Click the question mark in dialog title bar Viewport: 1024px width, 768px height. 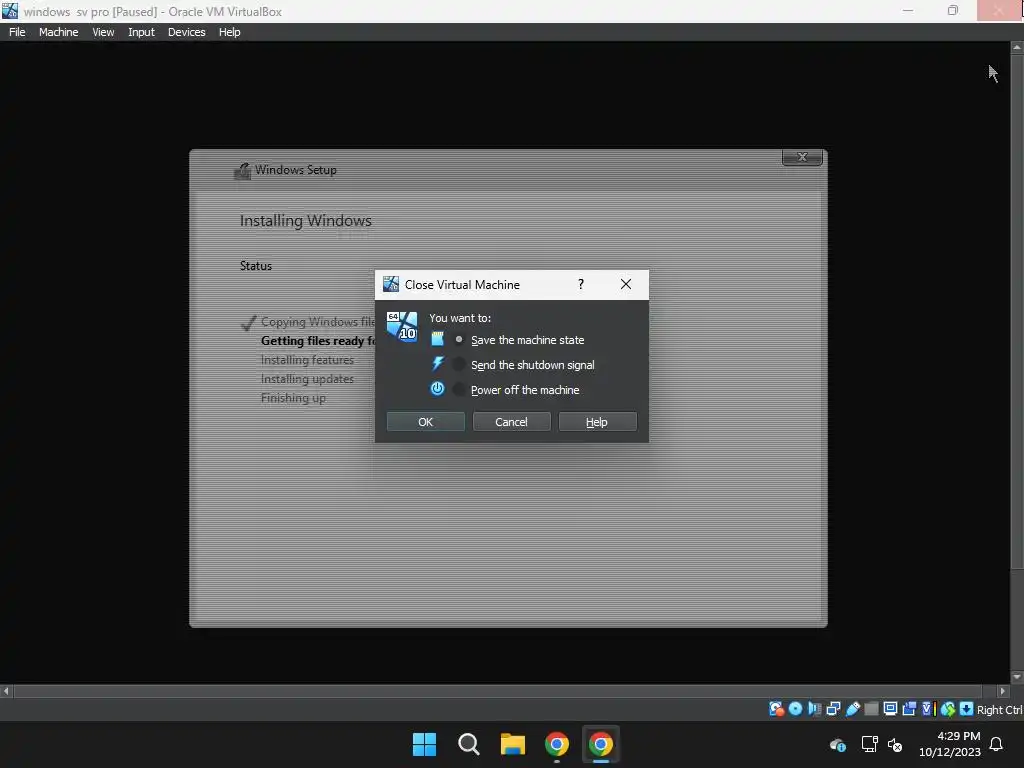(x=581, y=284)
